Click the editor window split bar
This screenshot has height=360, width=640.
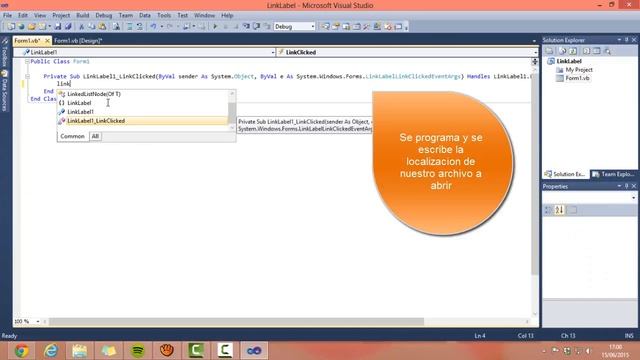[535, 62]
